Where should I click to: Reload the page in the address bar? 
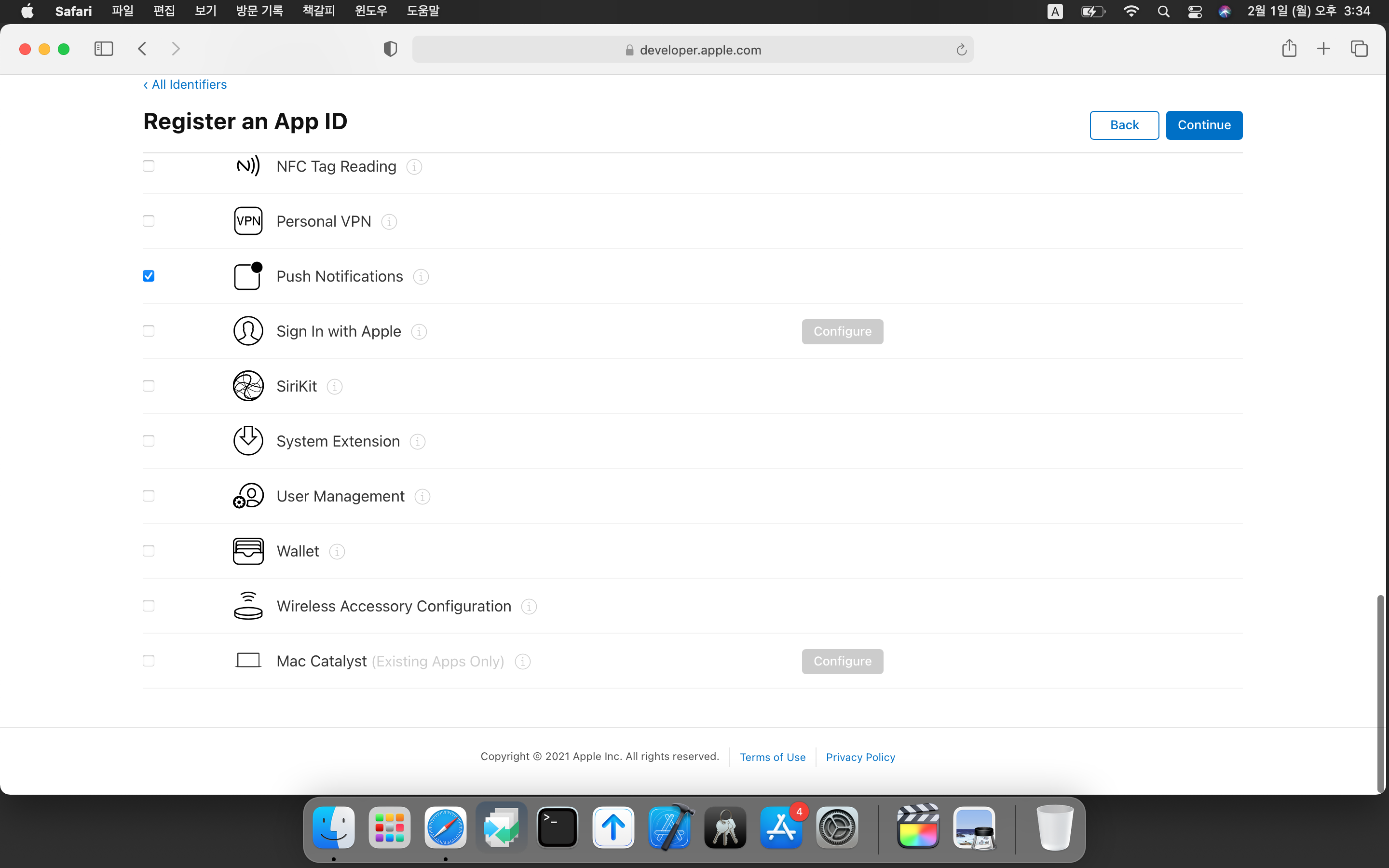(x=961, y=50)
